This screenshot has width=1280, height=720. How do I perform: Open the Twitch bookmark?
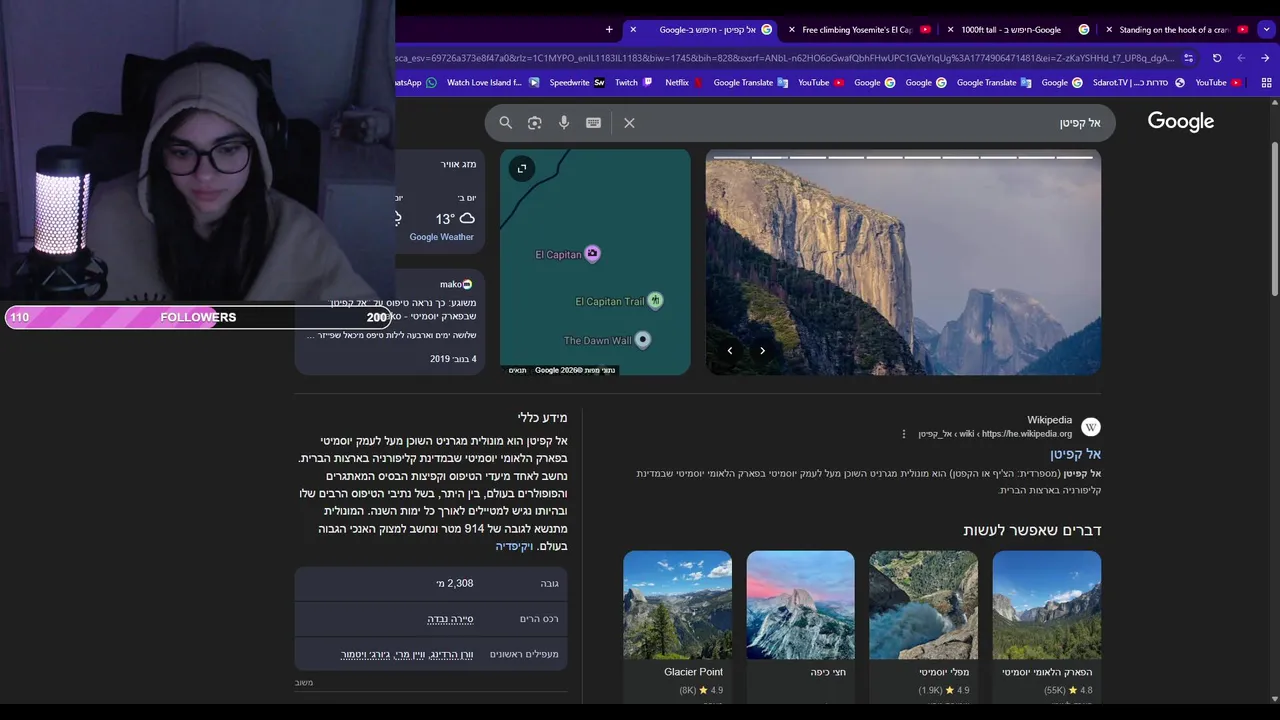(634, 83)
